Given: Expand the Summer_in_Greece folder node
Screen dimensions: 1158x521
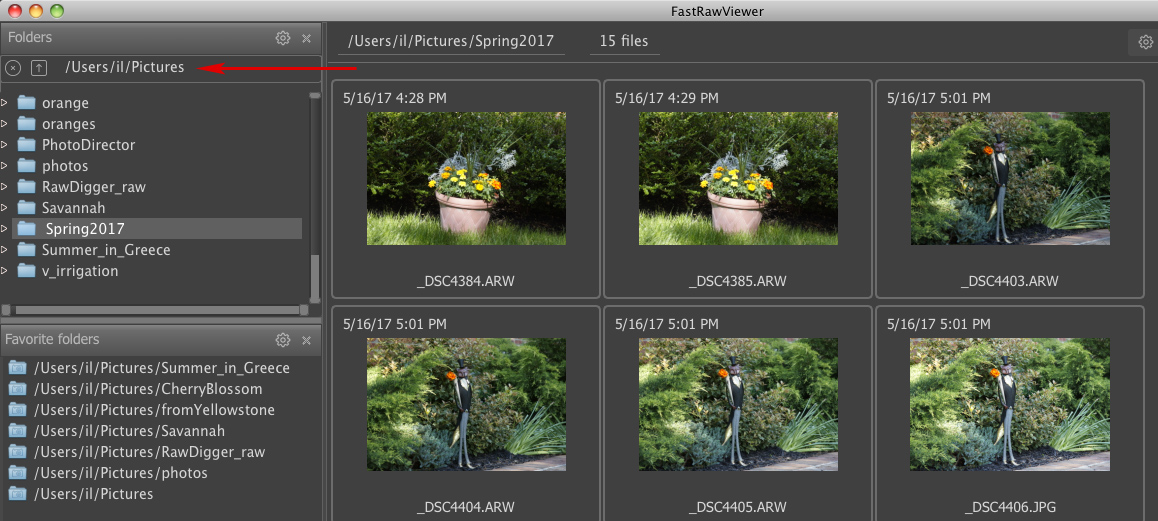Looking at the screenshot, I should click(x=5, y=250).
